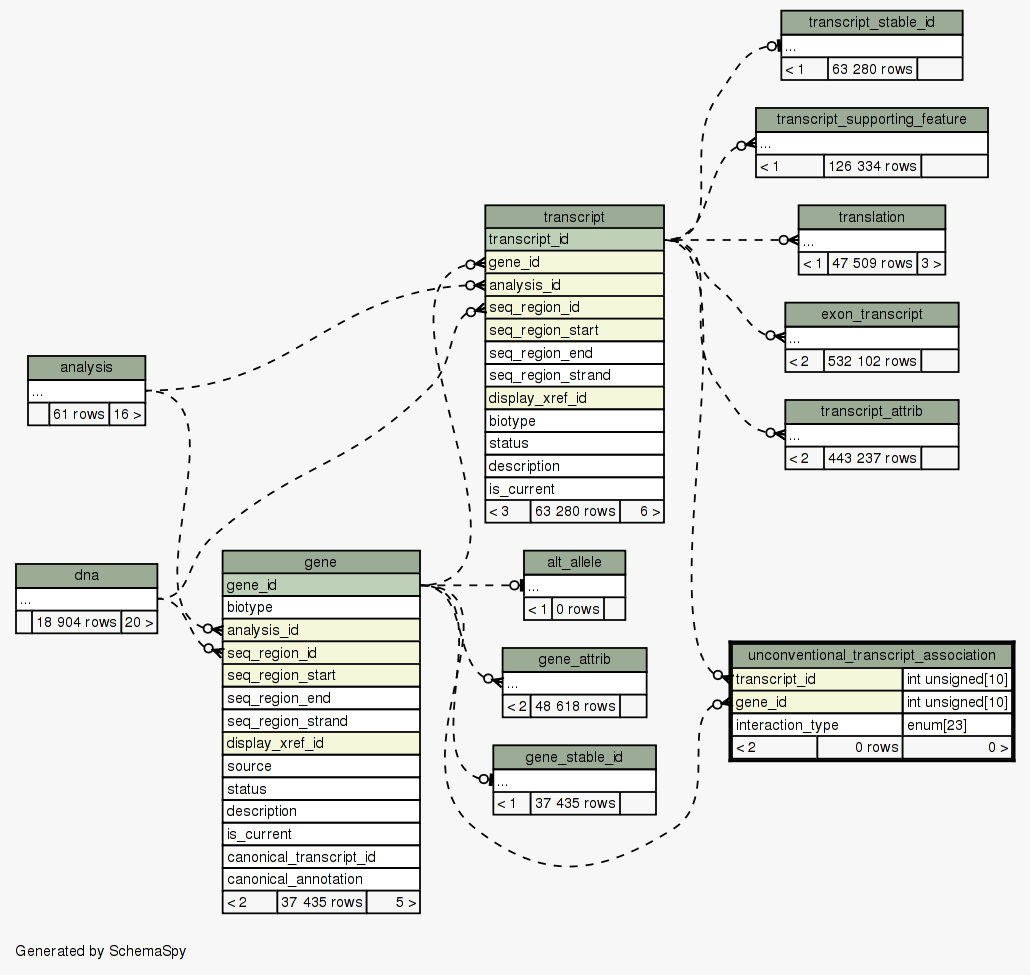The width and height of the screenshot is (1030, 975).
Task: Select display_xref_id row in transcript table
Action: (x=574, y=398)
